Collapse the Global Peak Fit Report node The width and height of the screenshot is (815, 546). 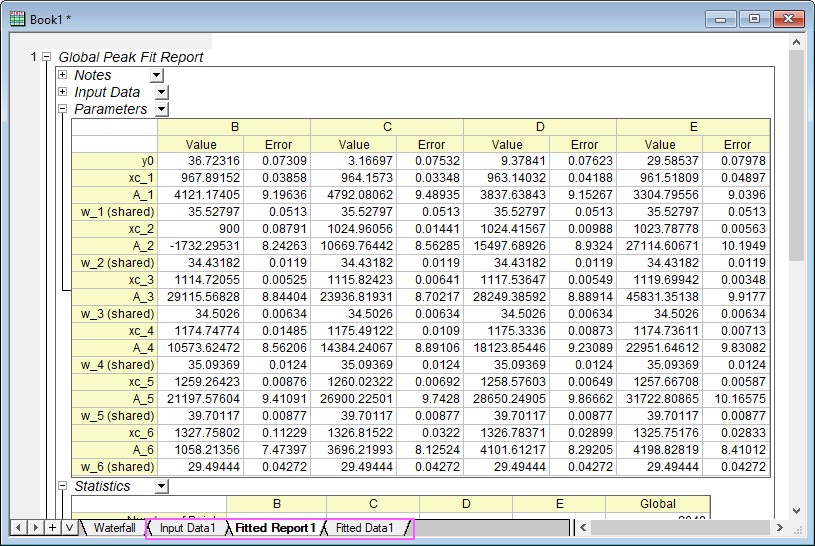pos(46,58)
